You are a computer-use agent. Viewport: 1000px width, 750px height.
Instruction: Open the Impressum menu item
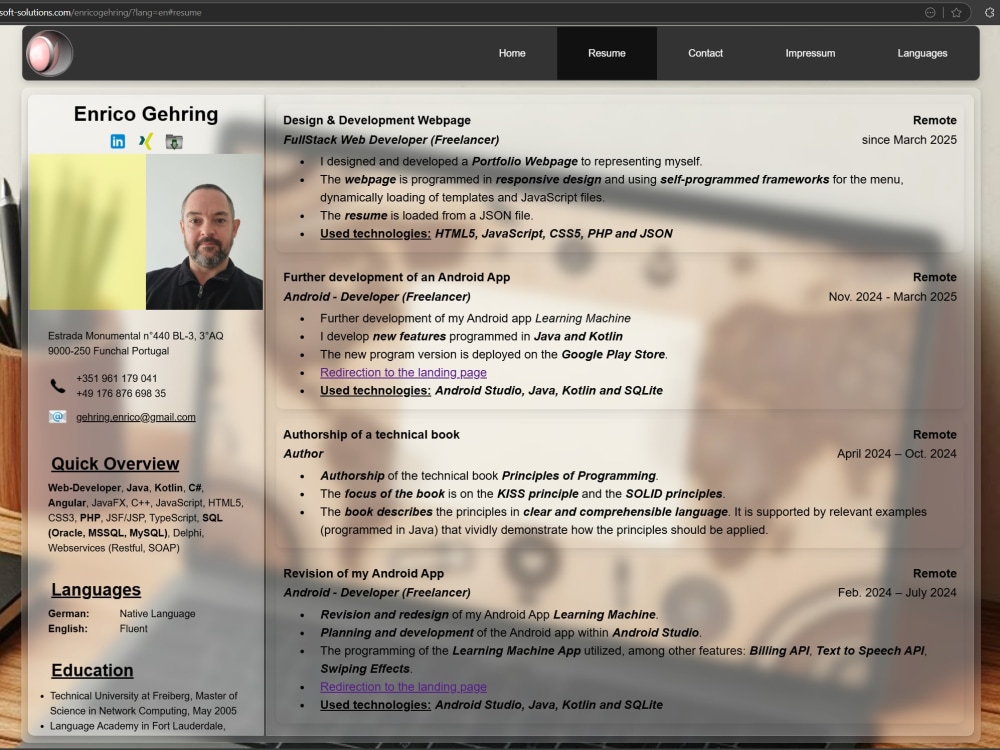(x=810, y=53)
